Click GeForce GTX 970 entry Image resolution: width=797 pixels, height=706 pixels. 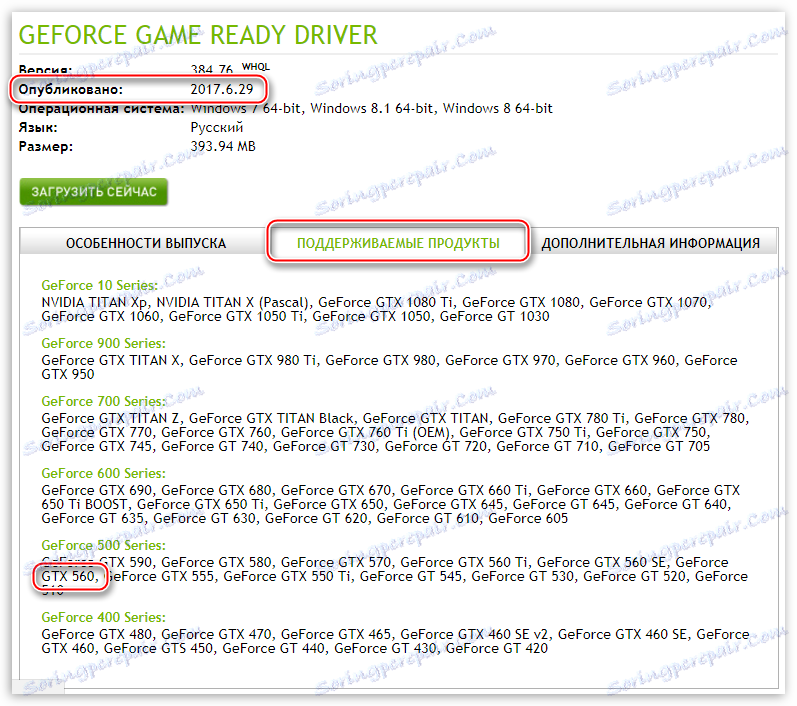501,360
